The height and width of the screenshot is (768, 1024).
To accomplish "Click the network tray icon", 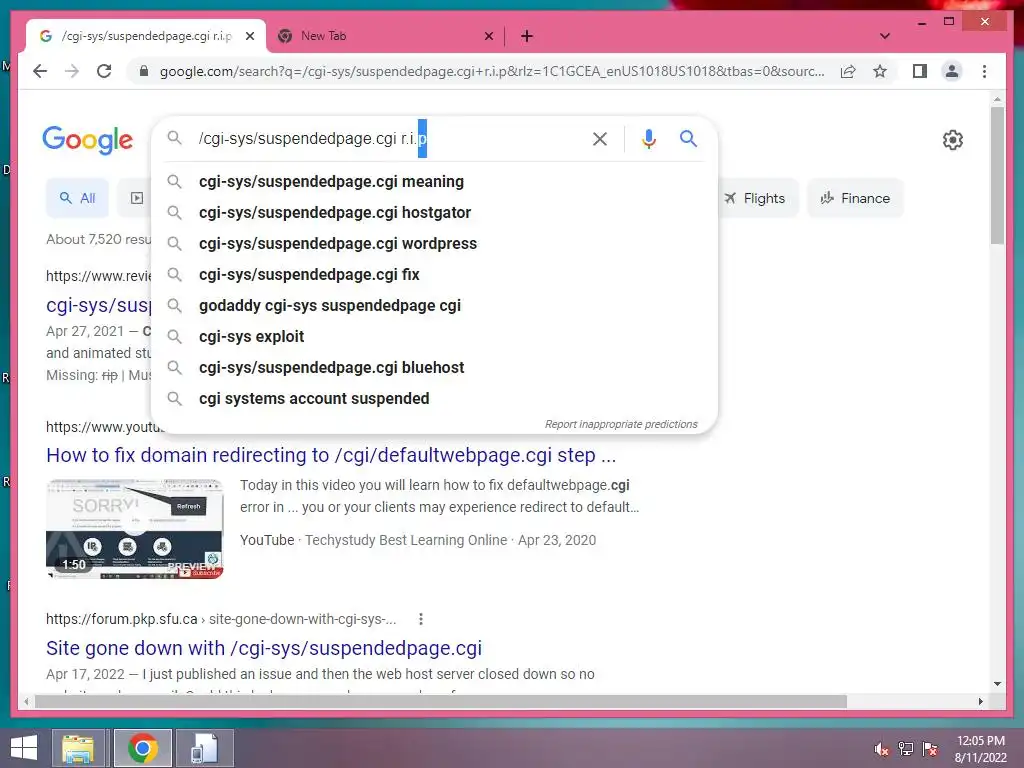I will tap(906, 749).
